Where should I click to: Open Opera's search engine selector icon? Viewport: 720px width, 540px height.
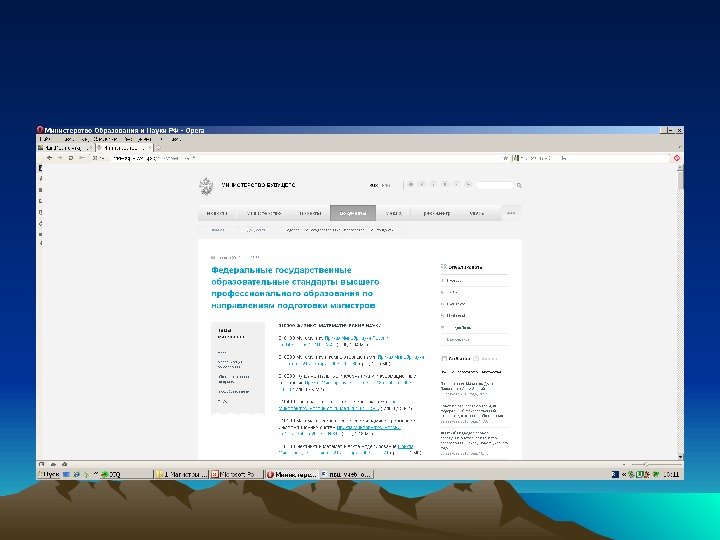tap(516, 158)
